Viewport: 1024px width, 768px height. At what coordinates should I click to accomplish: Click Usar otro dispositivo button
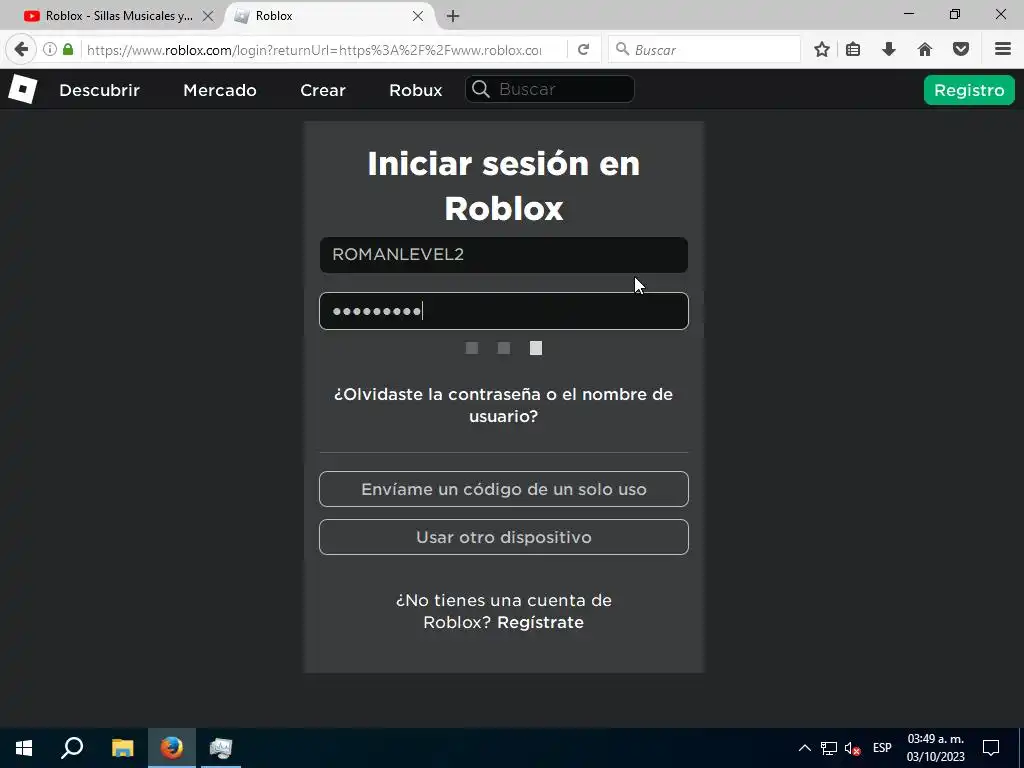point(504,537)
